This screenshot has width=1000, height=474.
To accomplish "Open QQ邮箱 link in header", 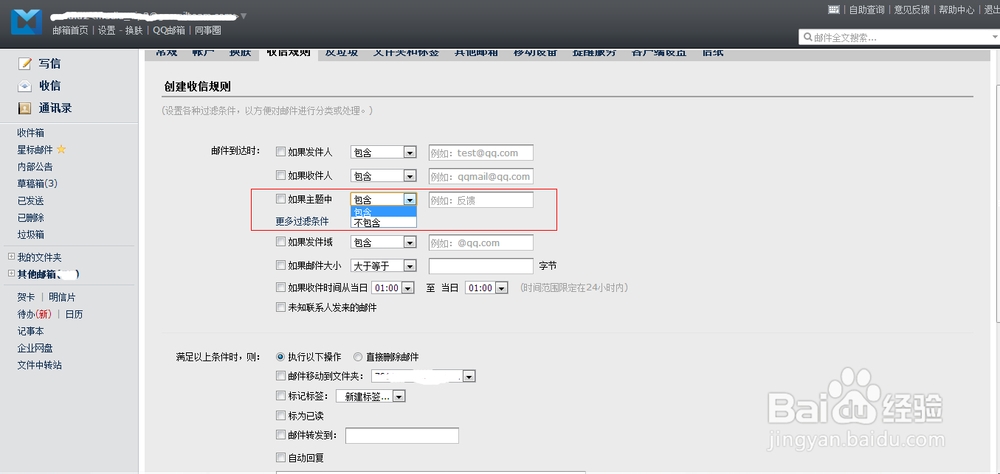I will coord(169,30).
